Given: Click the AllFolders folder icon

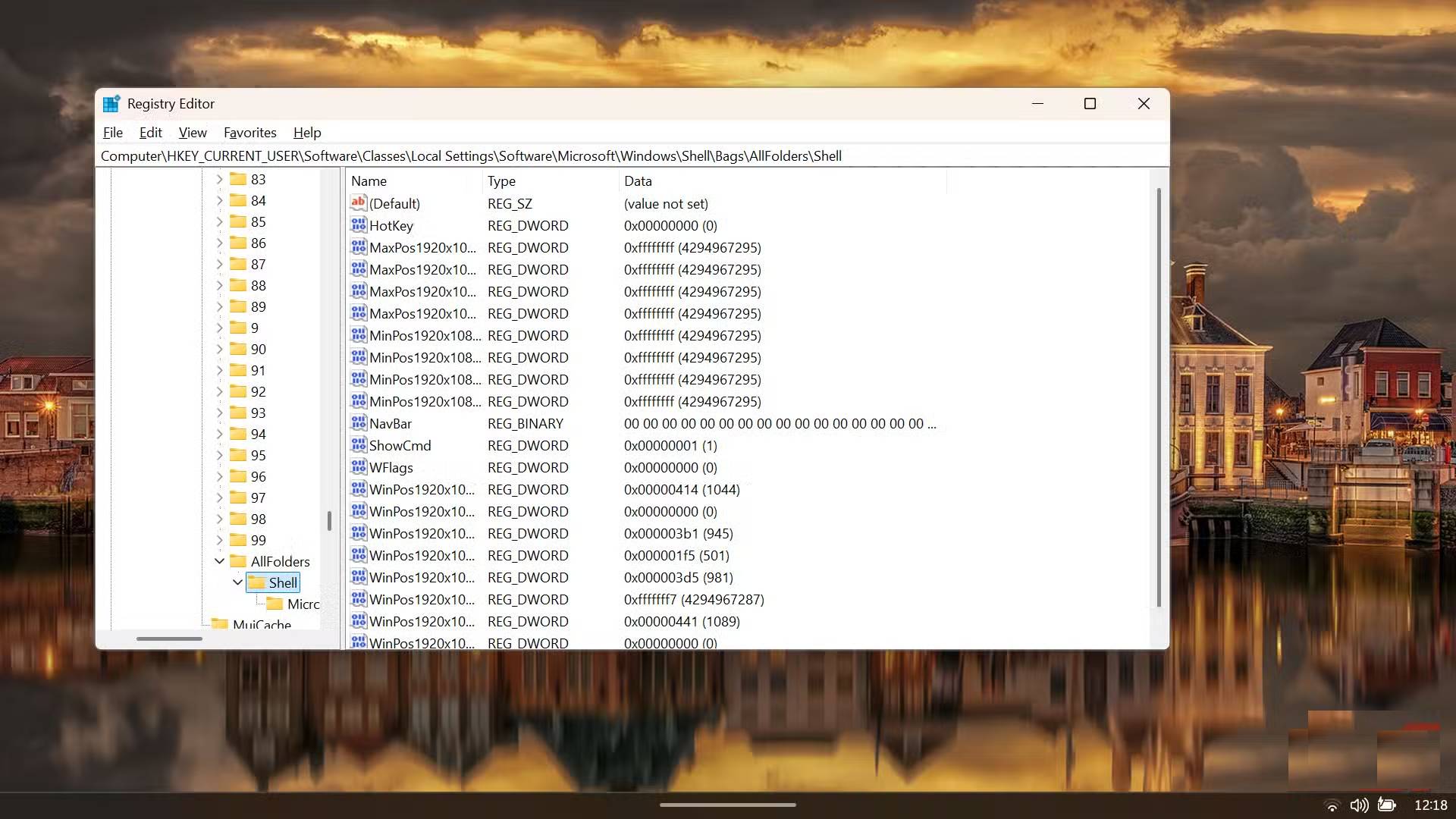Looking at the screenshot, I should [x=237, y=561].
